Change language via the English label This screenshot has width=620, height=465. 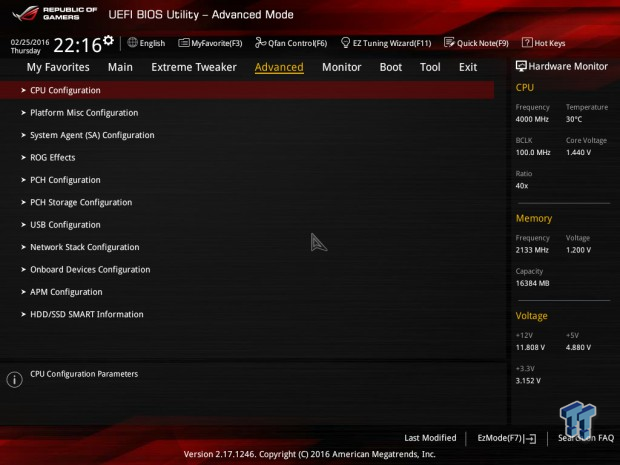(152, 43)
